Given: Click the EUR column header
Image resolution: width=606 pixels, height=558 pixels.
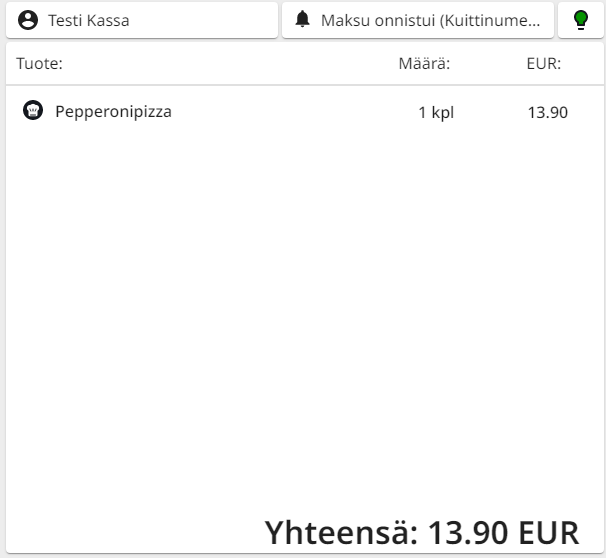Looking at the screenshot, I should pyautogui.click(x=543, y=64).
